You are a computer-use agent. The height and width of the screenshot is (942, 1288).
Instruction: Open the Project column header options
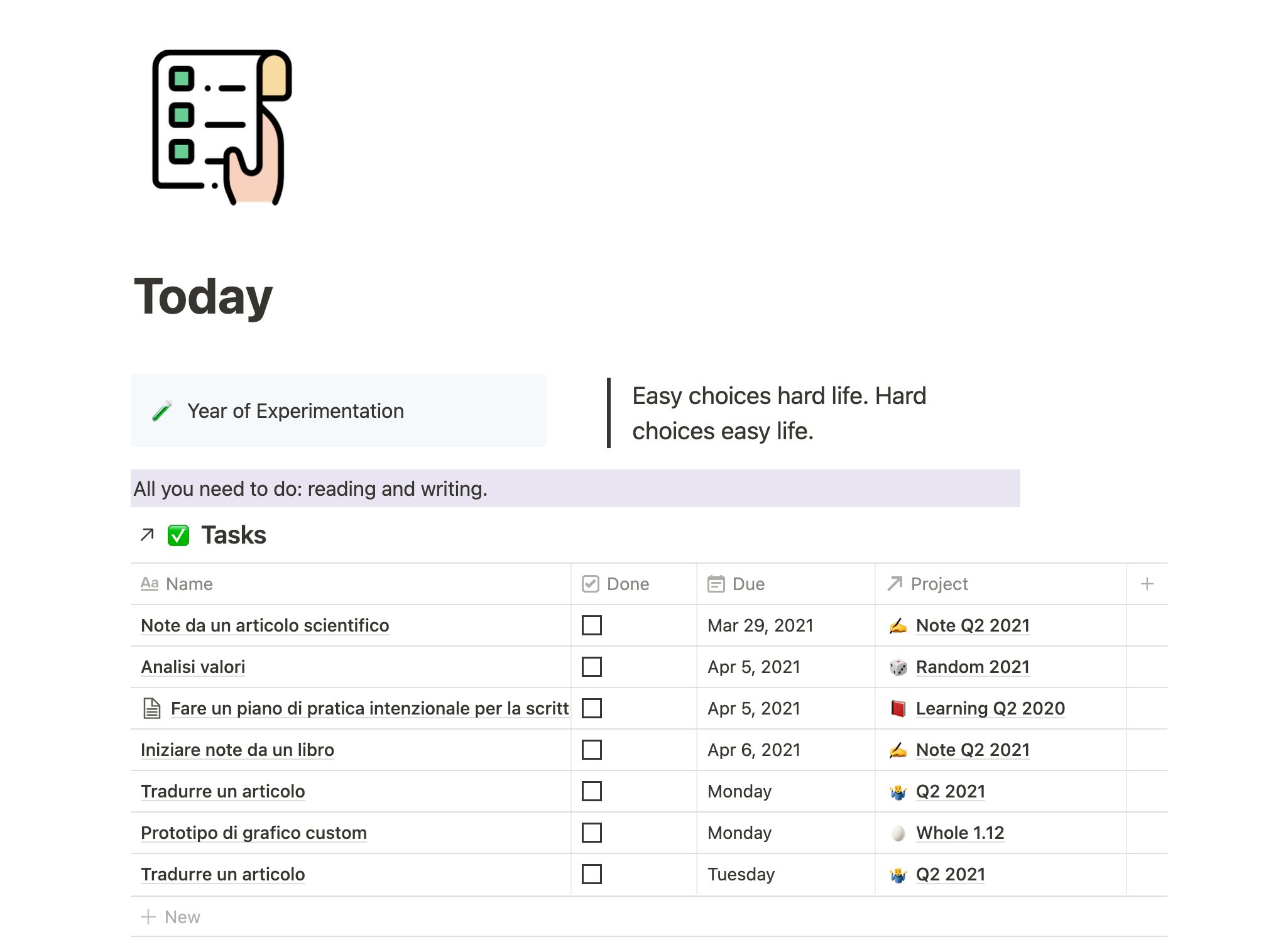pos(939,584)
